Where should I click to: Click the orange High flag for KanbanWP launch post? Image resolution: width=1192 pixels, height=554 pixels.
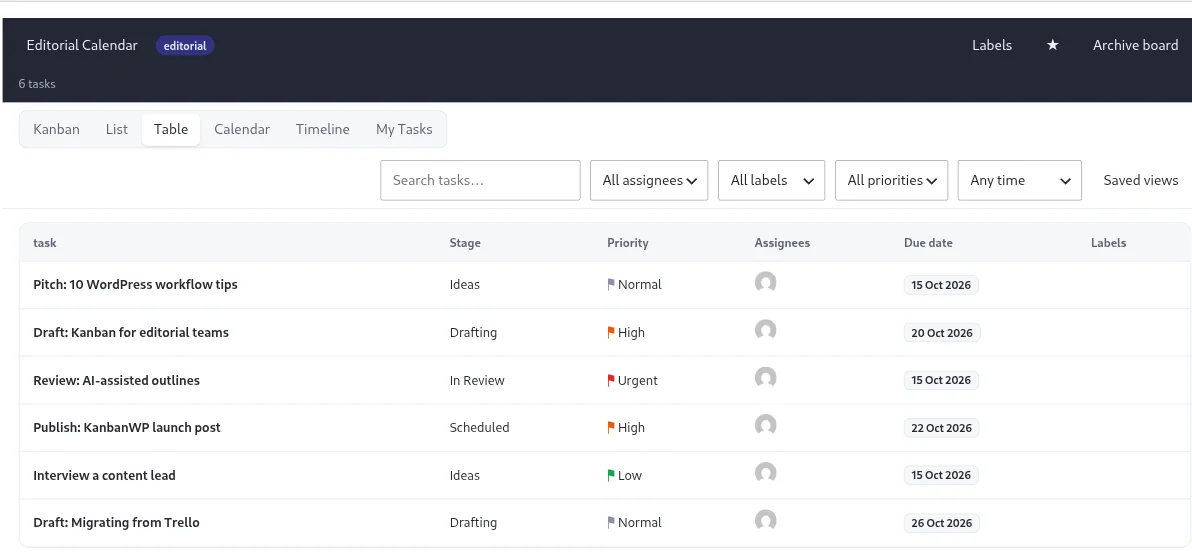point(610,428)
